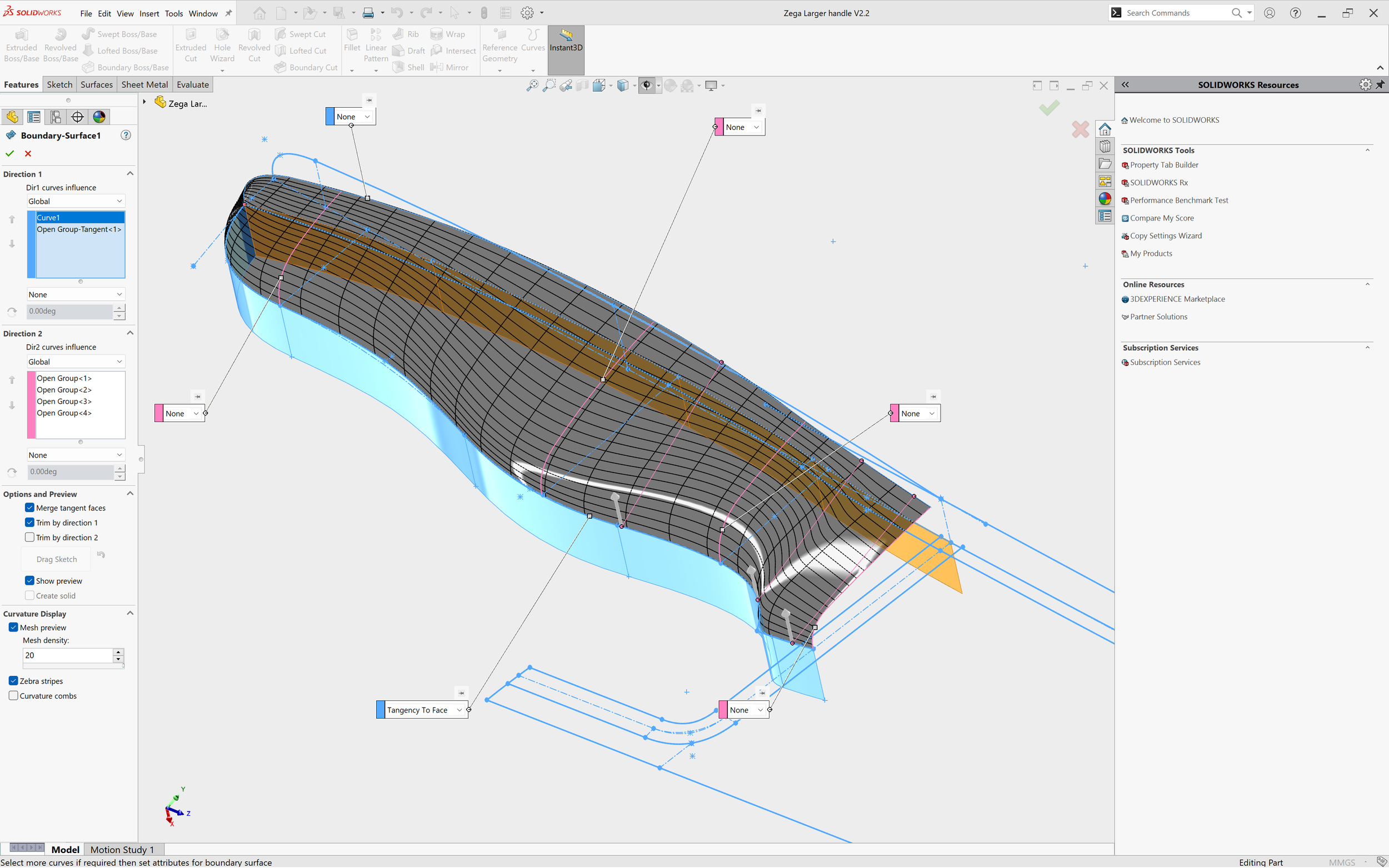
Task: Click the Boundary-Surface help question mark
Action: tap(126, 136)
